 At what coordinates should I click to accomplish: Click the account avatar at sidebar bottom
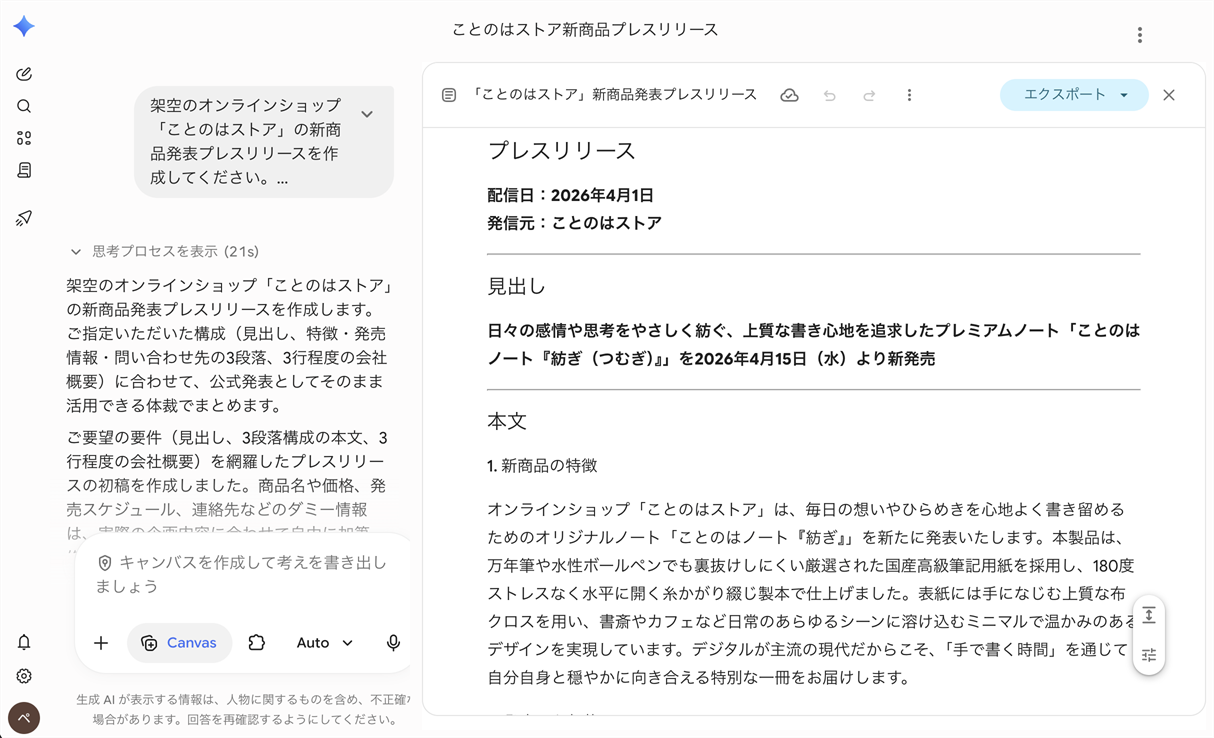click(24, 718)
